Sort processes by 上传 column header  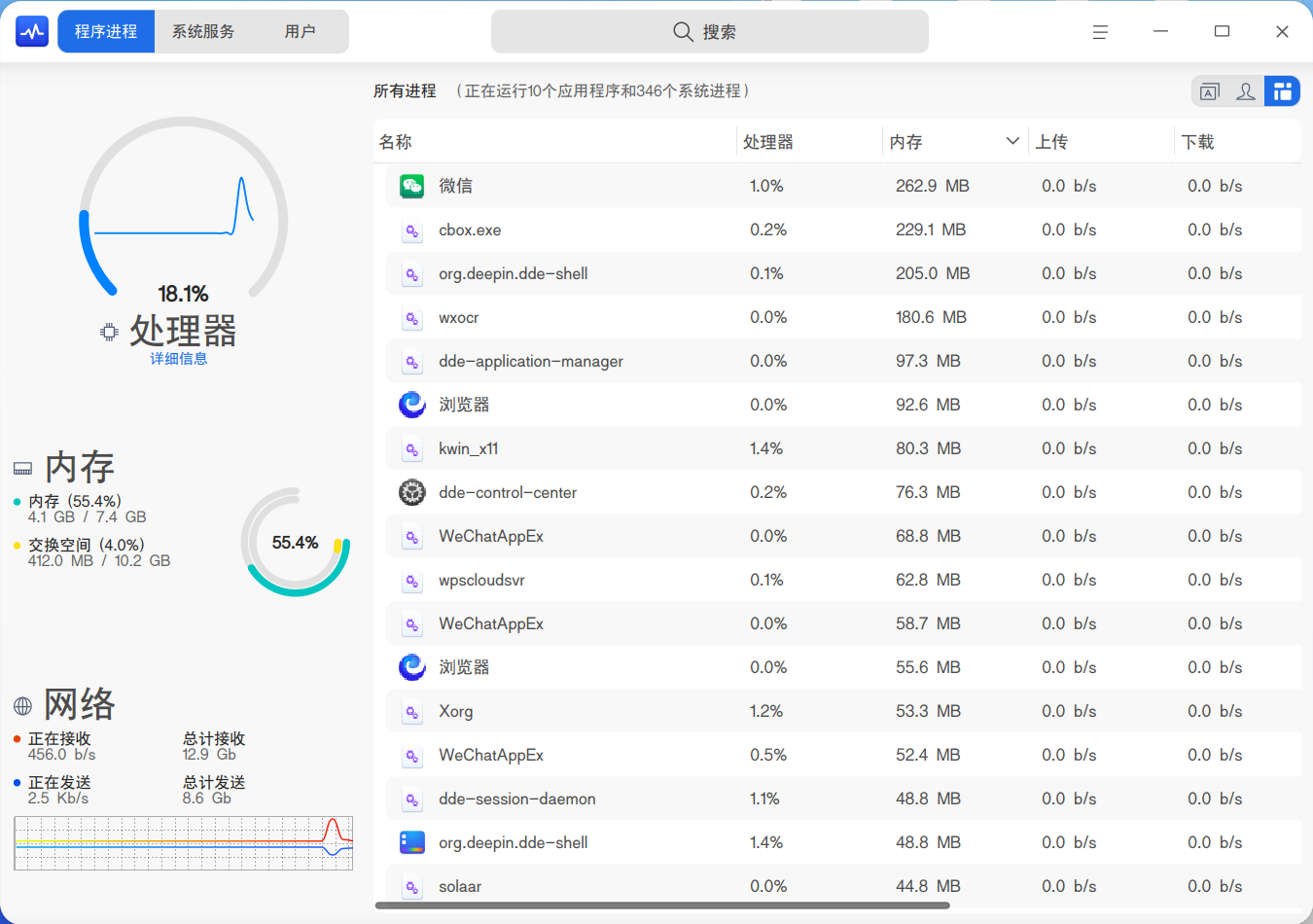1101,142
